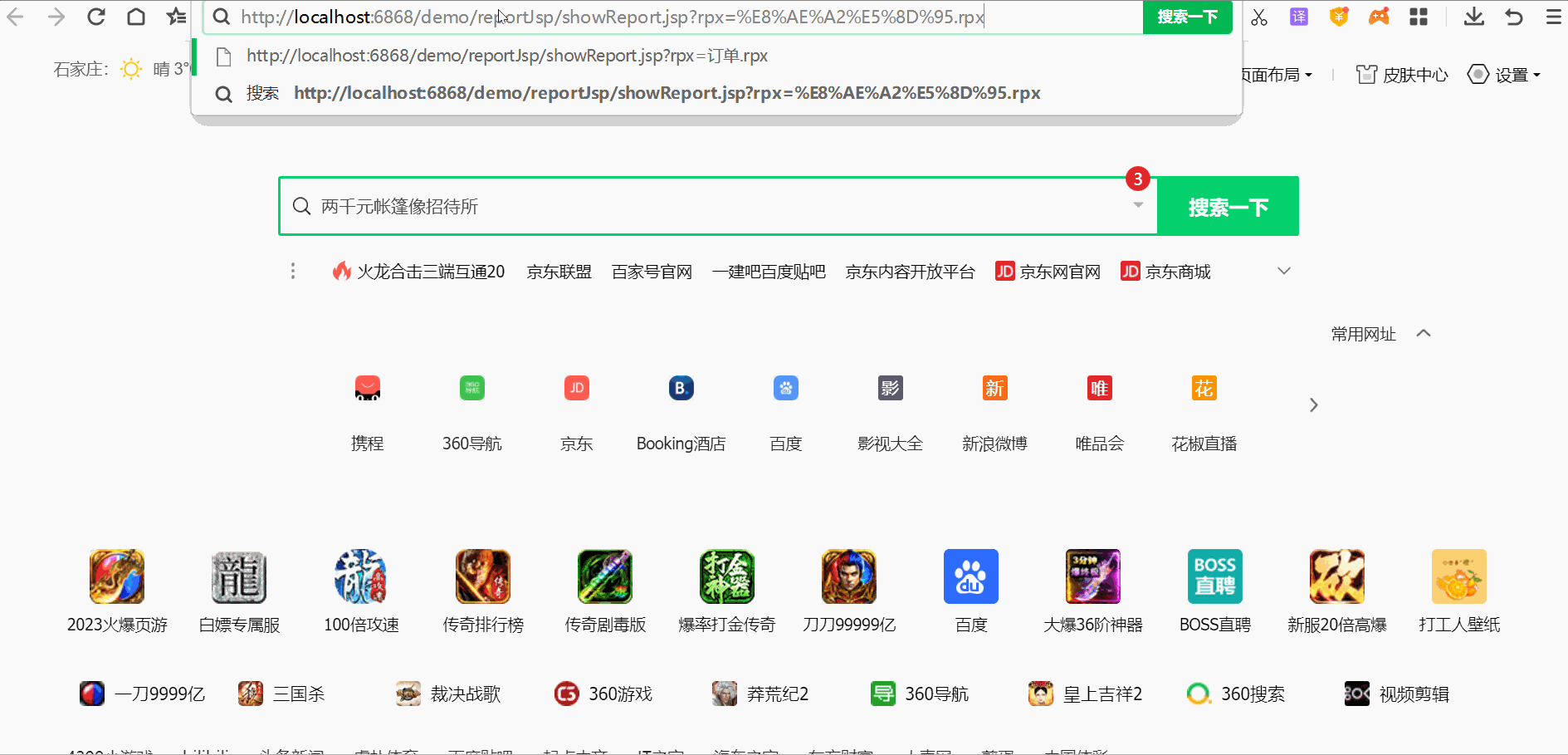The image size is (1568, 755).
Task: Open the 京东 shortcut icon
Action: click(577, 388)
